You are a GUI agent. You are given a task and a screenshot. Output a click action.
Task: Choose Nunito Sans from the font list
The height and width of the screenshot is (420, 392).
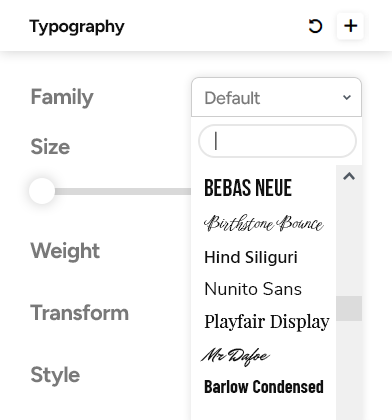[253, 289]
